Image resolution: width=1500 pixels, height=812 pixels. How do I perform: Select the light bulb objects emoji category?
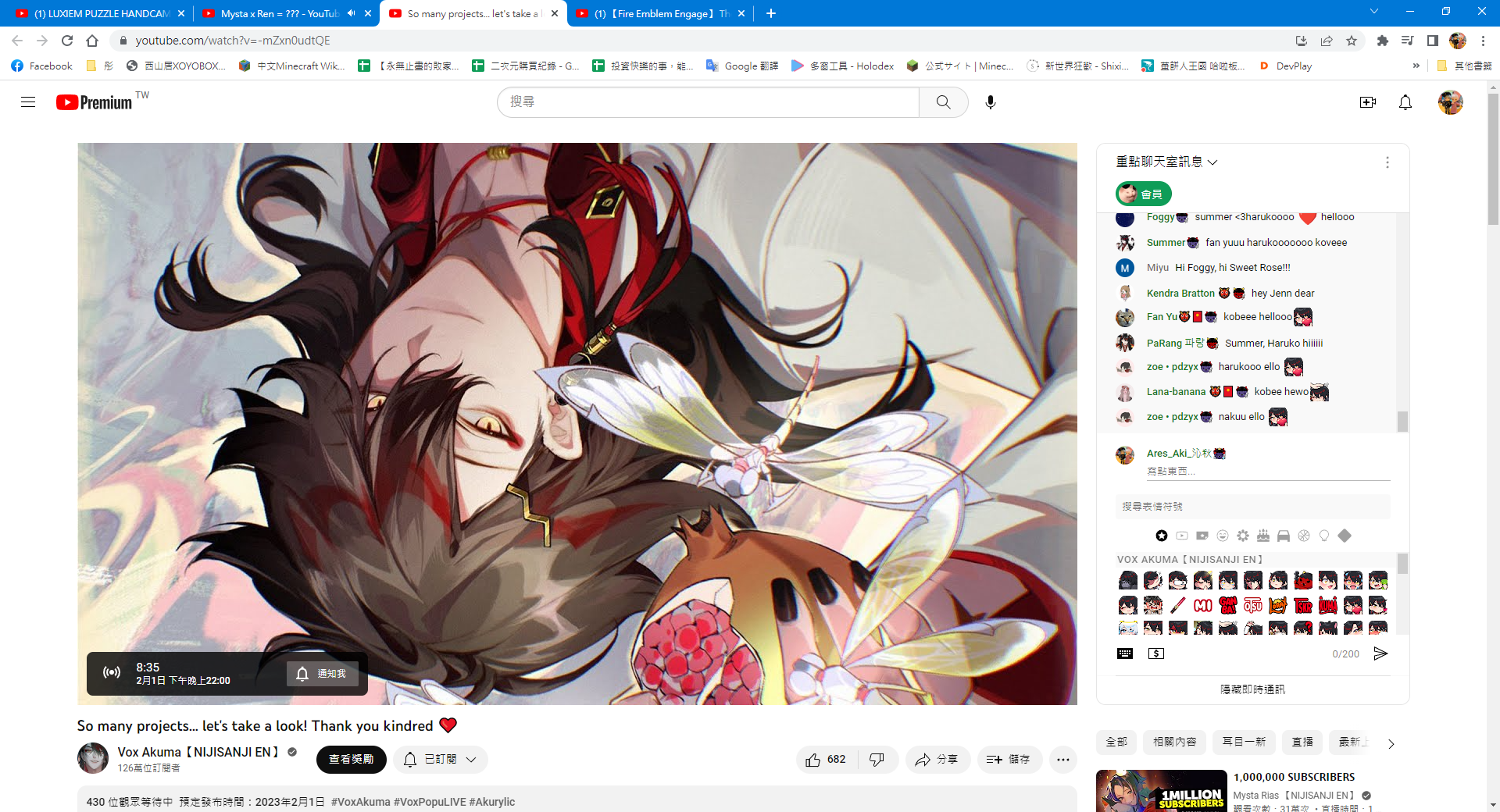[x=1324, y=536]
